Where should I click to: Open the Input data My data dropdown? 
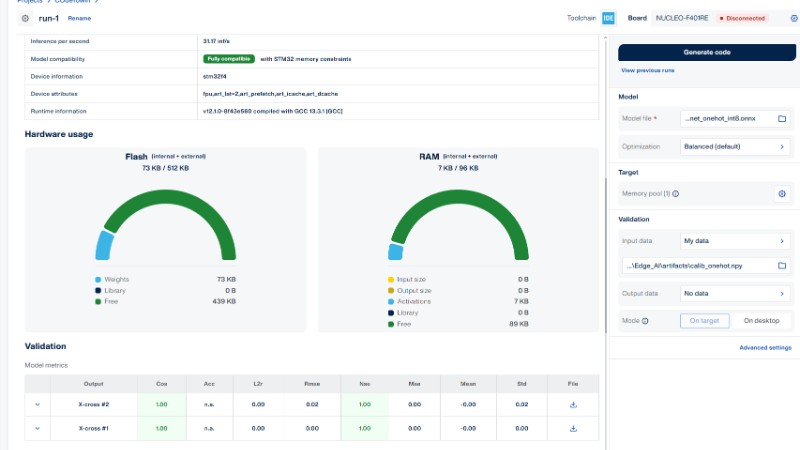(x=735, y=241)
